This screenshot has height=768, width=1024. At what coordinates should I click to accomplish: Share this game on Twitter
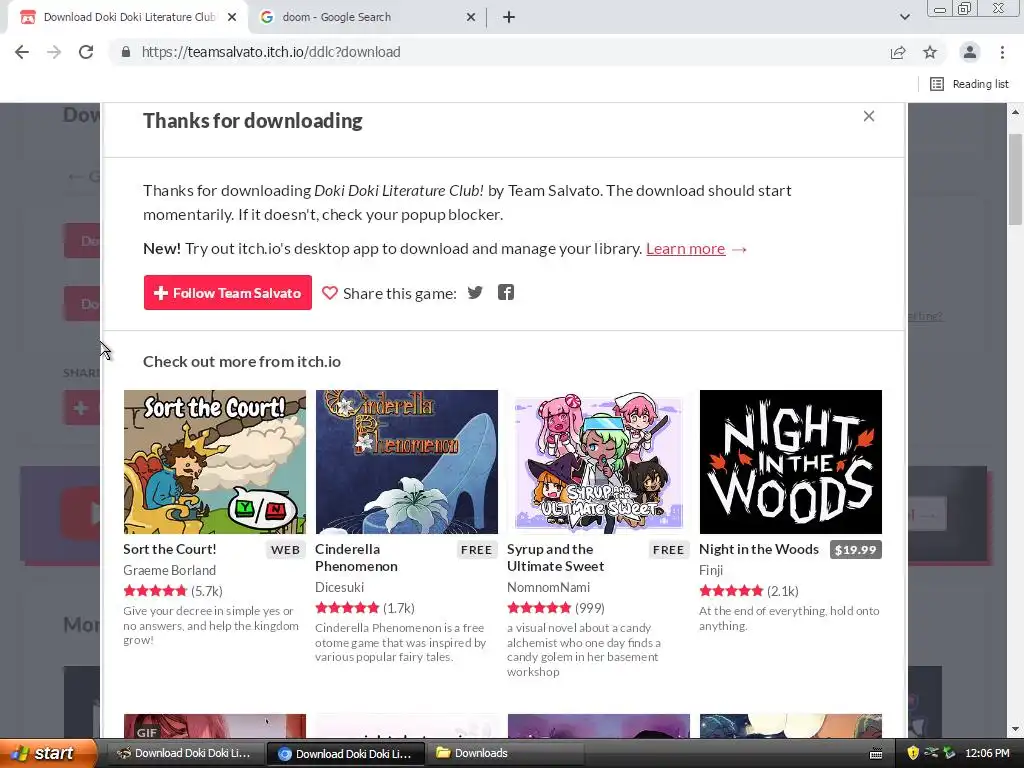(475, 293)
